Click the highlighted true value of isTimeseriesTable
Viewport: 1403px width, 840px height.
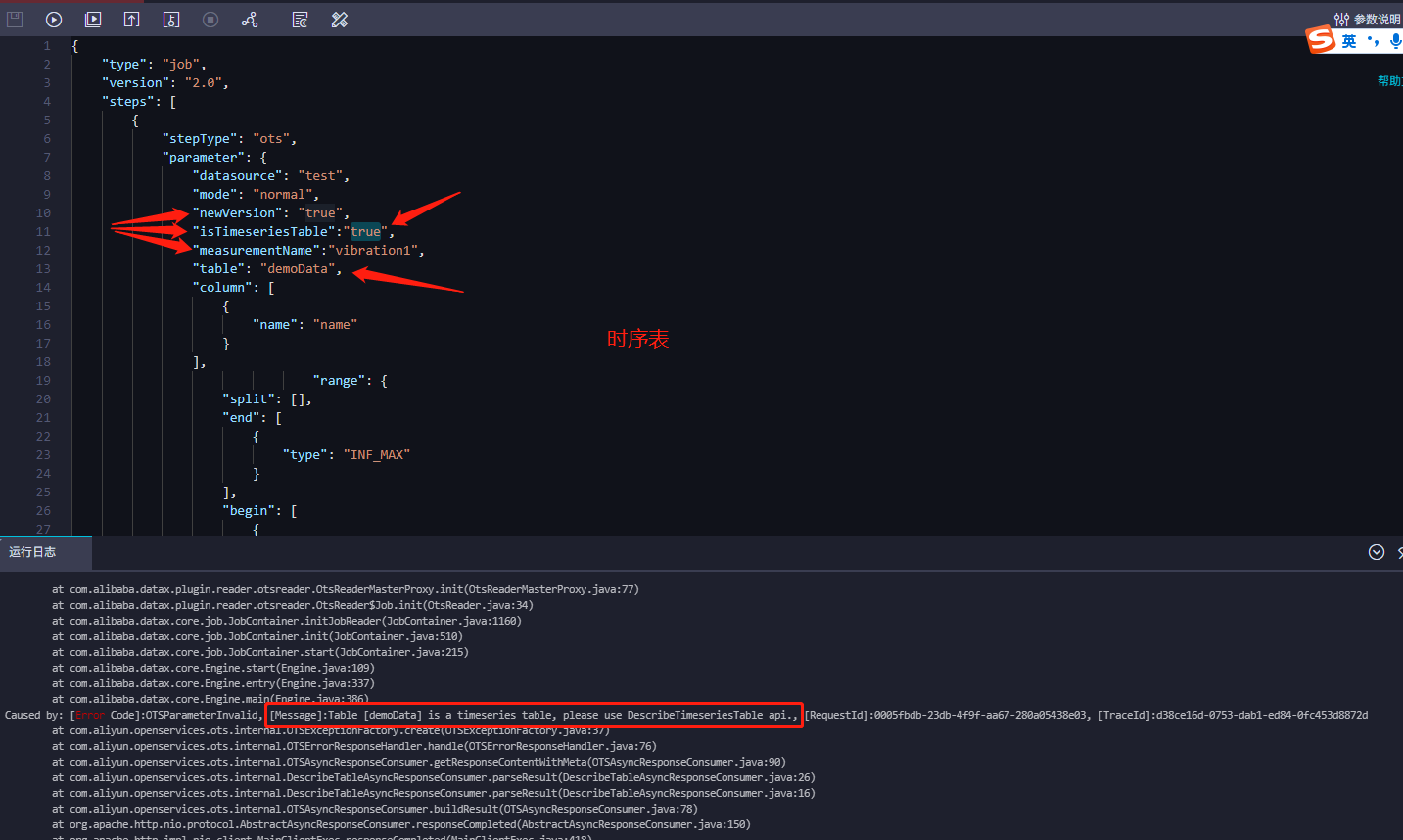[x=365, y=231]
